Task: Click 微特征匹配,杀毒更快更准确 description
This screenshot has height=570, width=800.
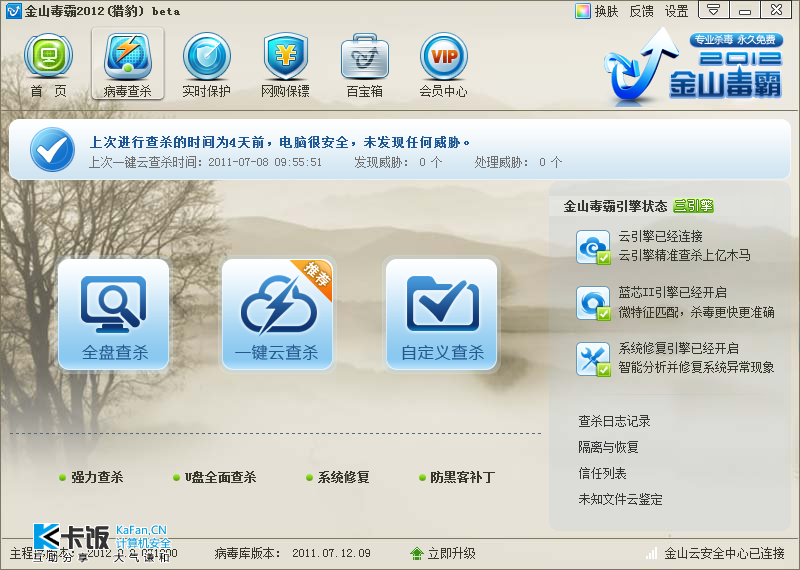Action: pos(696,312)
